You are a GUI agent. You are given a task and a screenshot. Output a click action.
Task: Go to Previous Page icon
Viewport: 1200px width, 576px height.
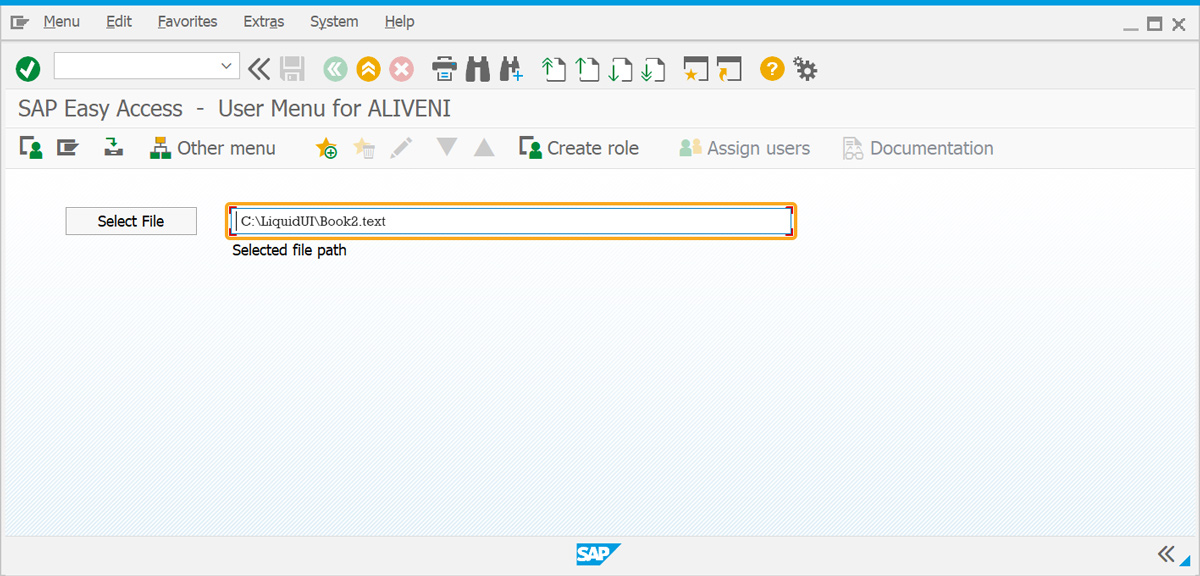click(x=588, y=68)
